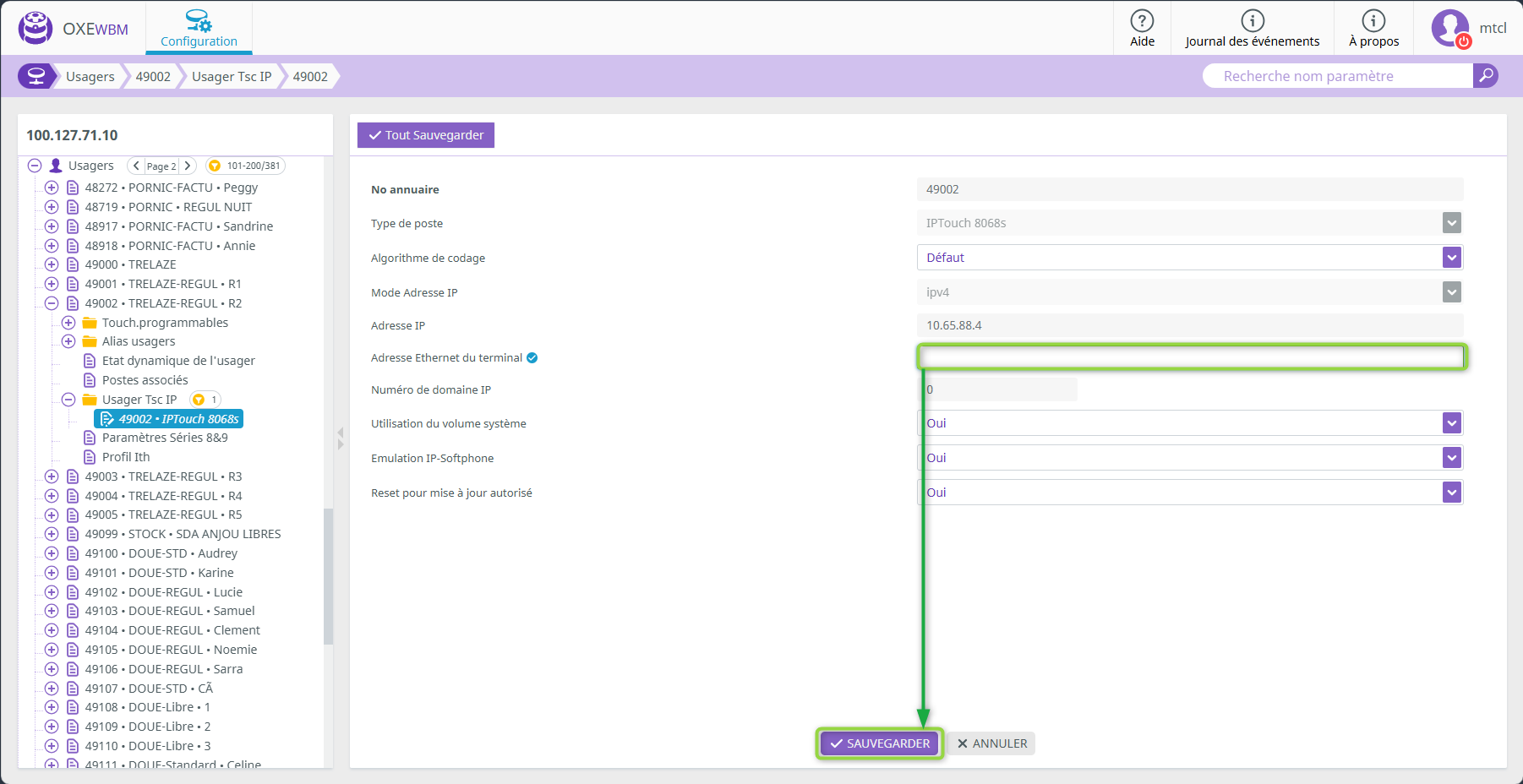Select 49103 DOUE-REGUL Samuel
Image resolution: width=1523 pixels, height=784 pixels.
[170, 611]
